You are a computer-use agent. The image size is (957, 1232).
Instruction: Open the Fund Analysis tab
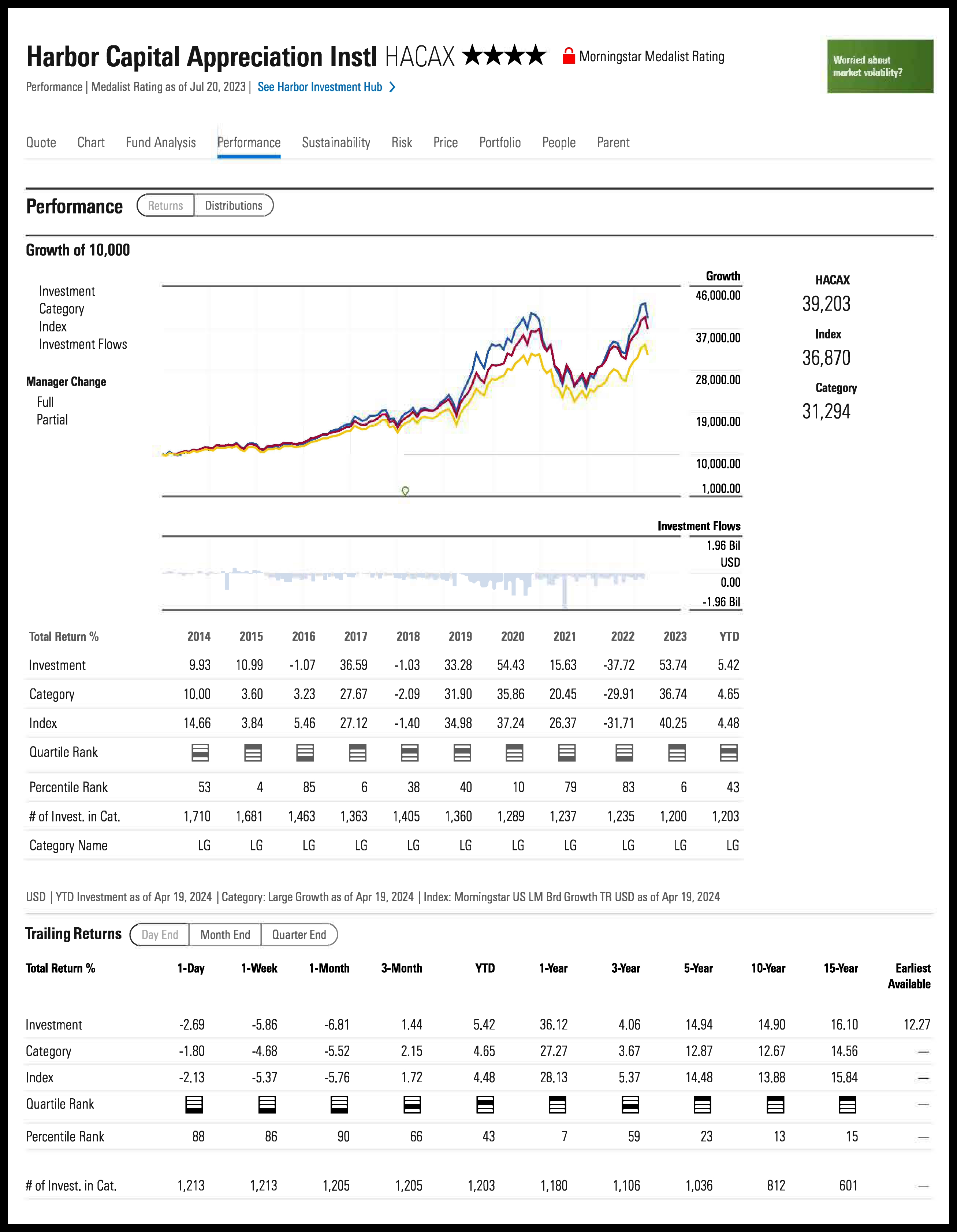pos(161,142)
